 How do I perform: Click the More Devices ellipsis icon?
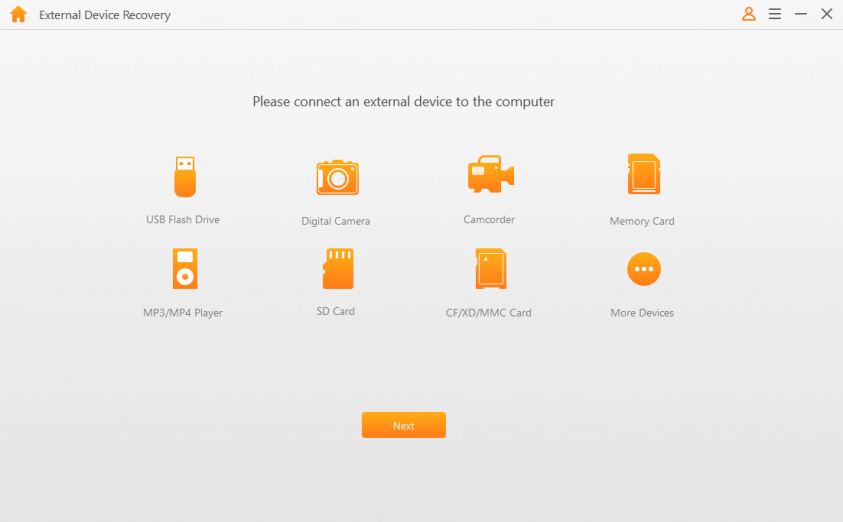pyautogui.click(x=643, y=269)
